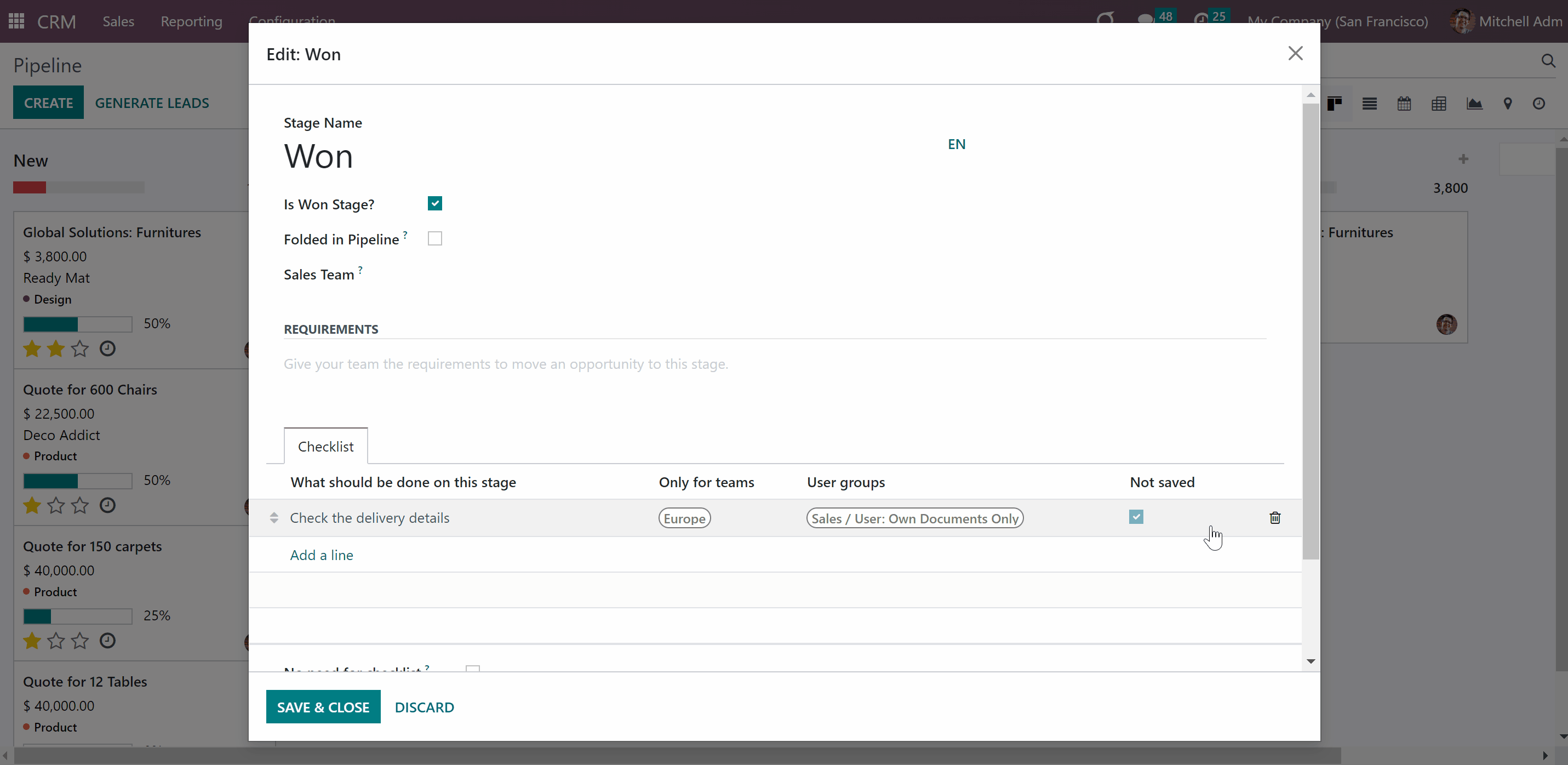Viewport: 1568px width, 765px height.
Task: Click into the Requirements text area
Action: point(775,364)
